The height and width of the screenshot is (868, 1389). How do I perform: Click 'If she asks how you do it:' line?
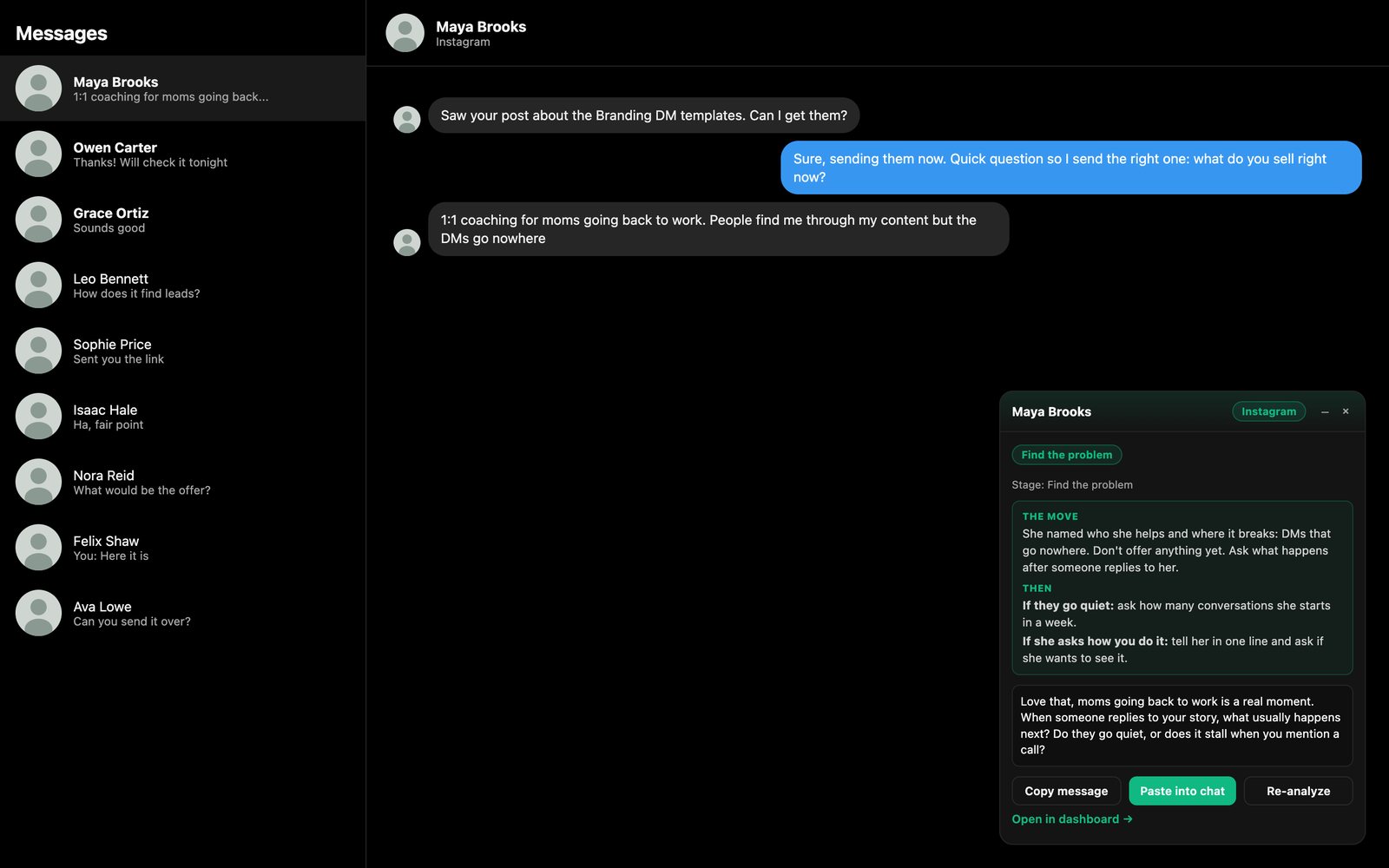(x=1173, y=649)
